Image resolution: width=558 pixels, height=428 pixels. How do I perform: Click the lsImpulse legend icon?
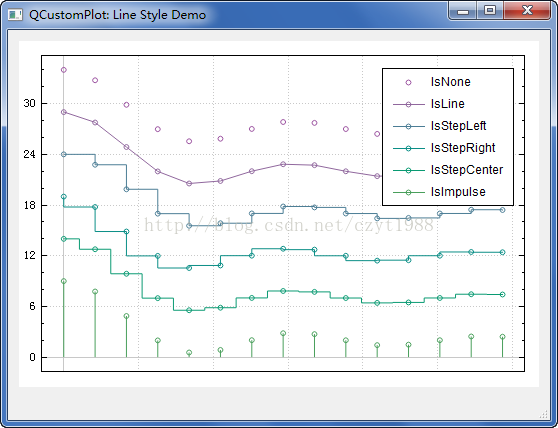pos(409,192)
